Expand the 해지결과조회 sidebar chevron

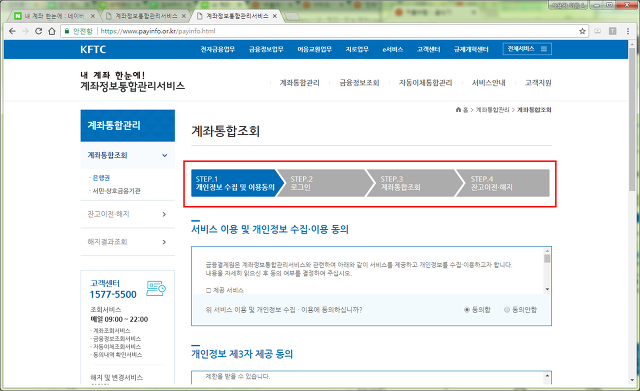coord(164,242)
